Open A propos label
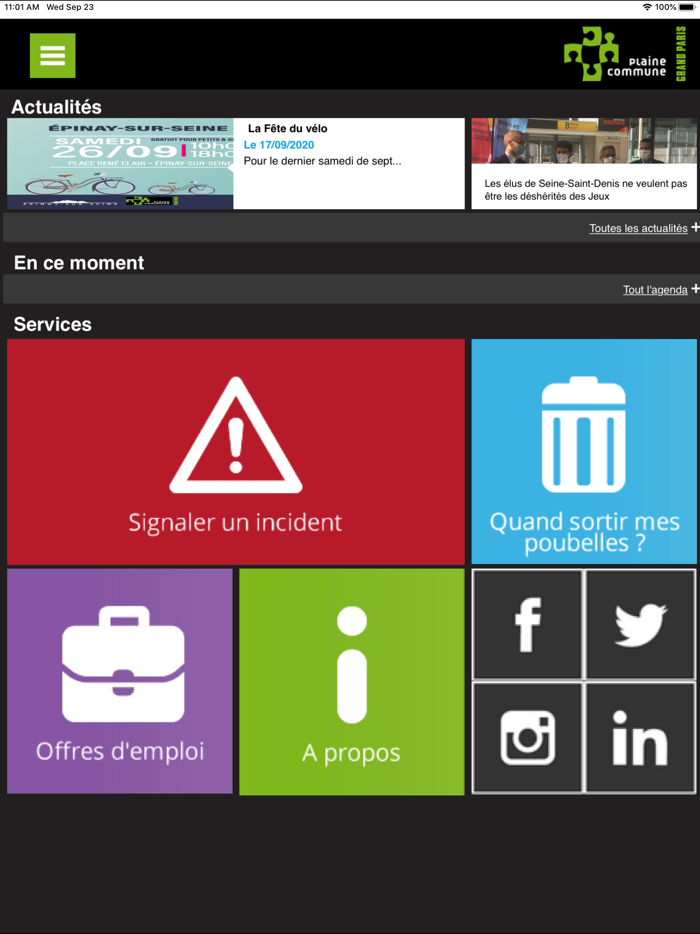Screen dimensions: 700x934 [351, 754]
